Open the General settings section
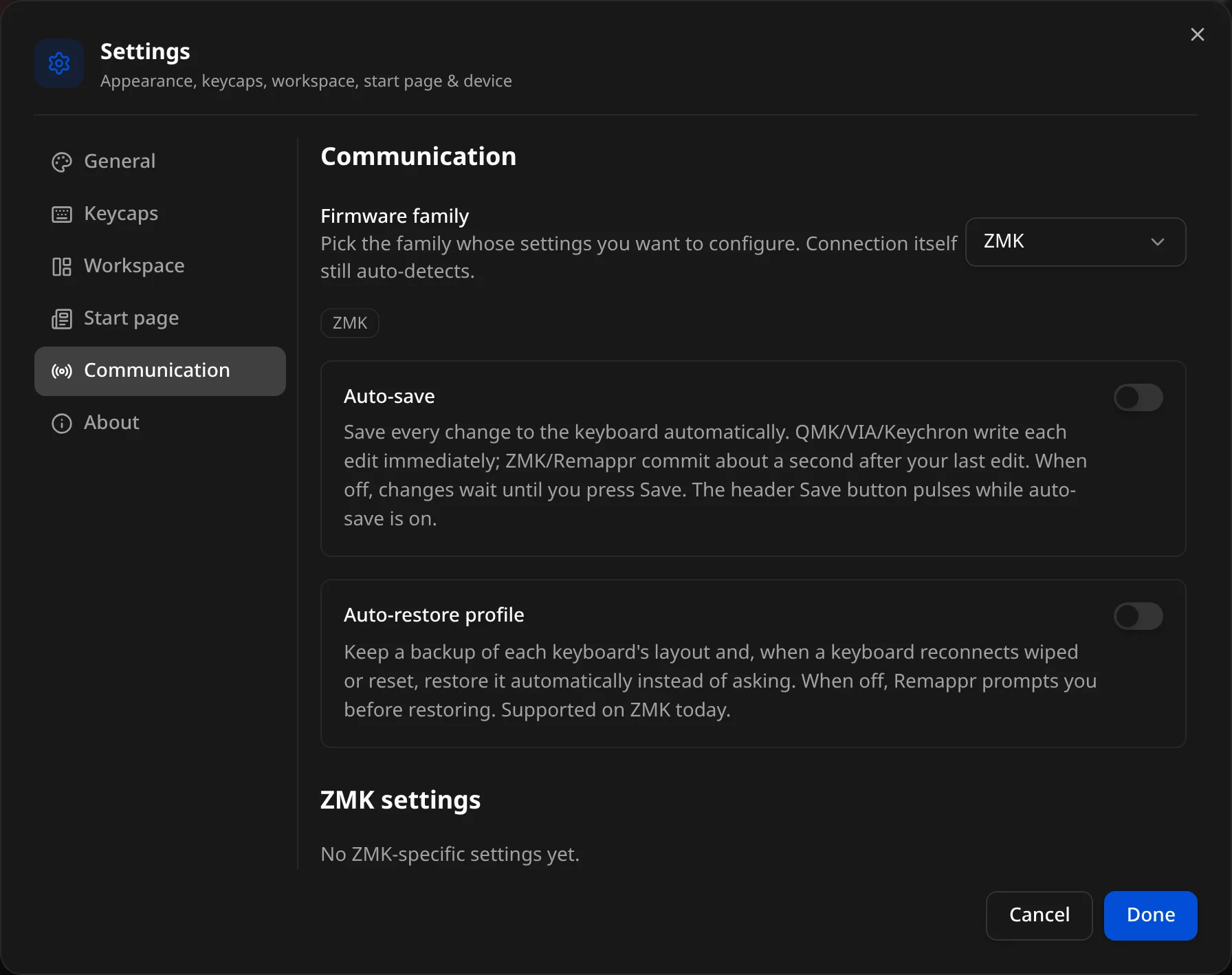1232x975 pixels. point(160,162)
